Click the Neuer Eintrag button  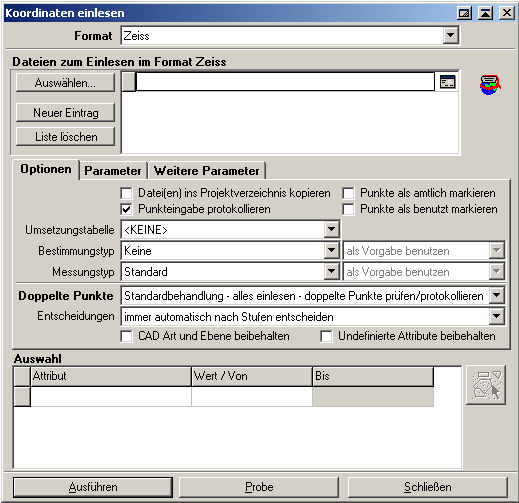point(65,113)
